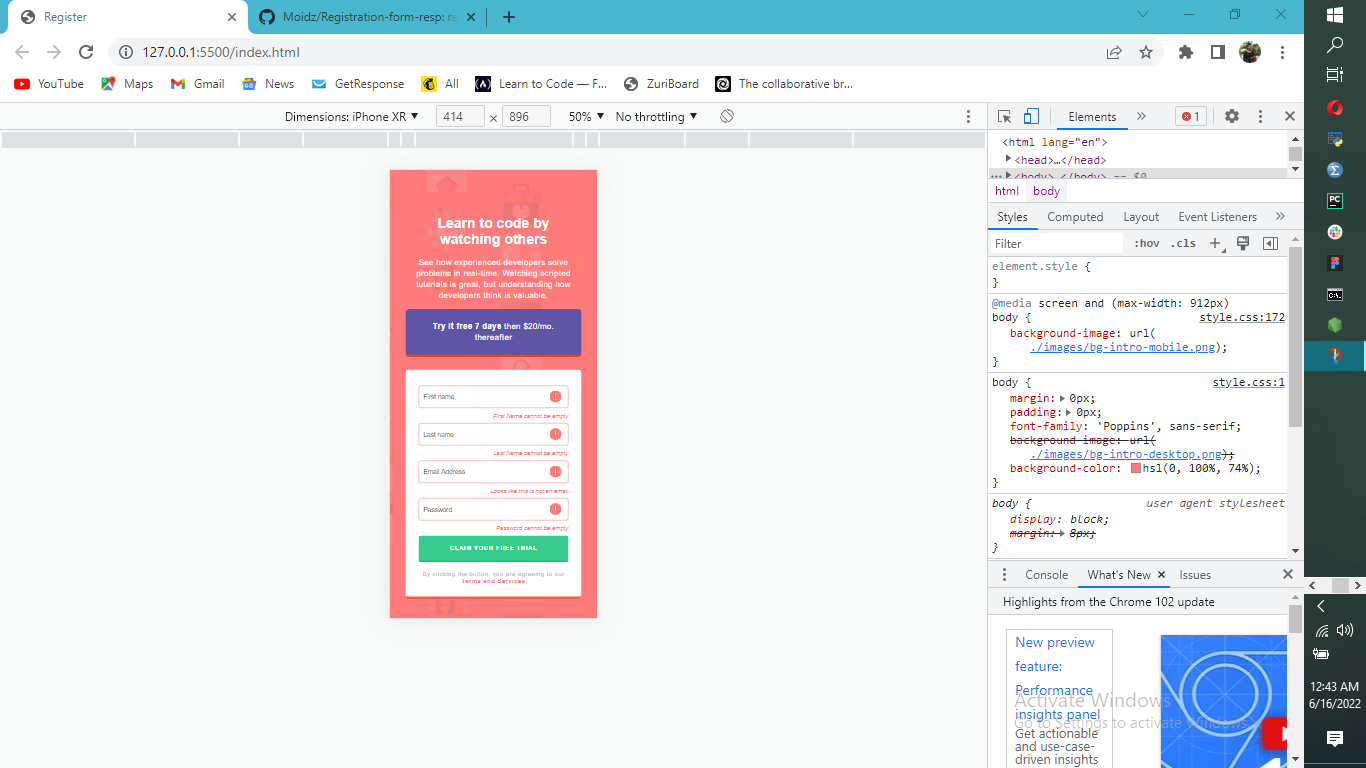Open DevTools settings gear
The width and height of the screenshot is (1366, 768).
pyautogui.click(x=1232, y=117)
